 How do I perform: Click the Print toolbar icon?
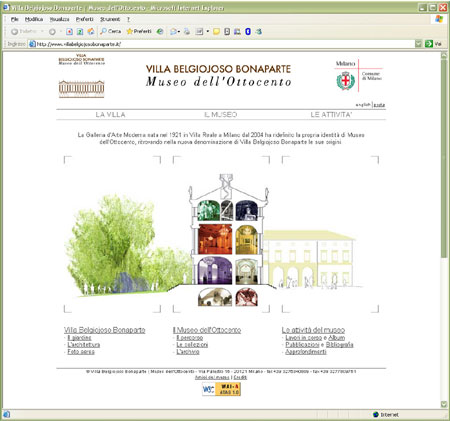pyautogui.click(x=187, y=32)
